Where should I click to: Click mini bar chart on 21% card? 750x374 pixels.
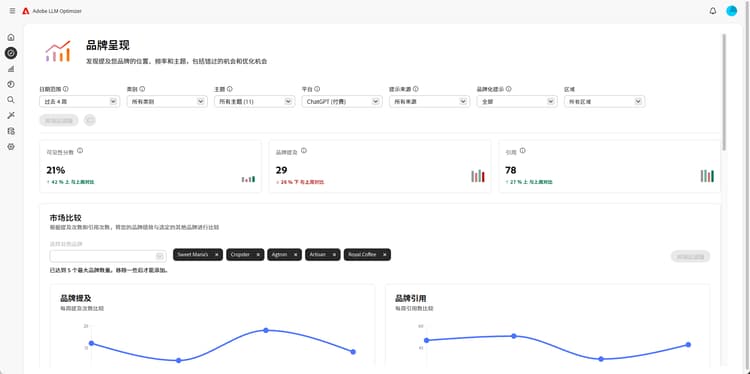point(248,179)
